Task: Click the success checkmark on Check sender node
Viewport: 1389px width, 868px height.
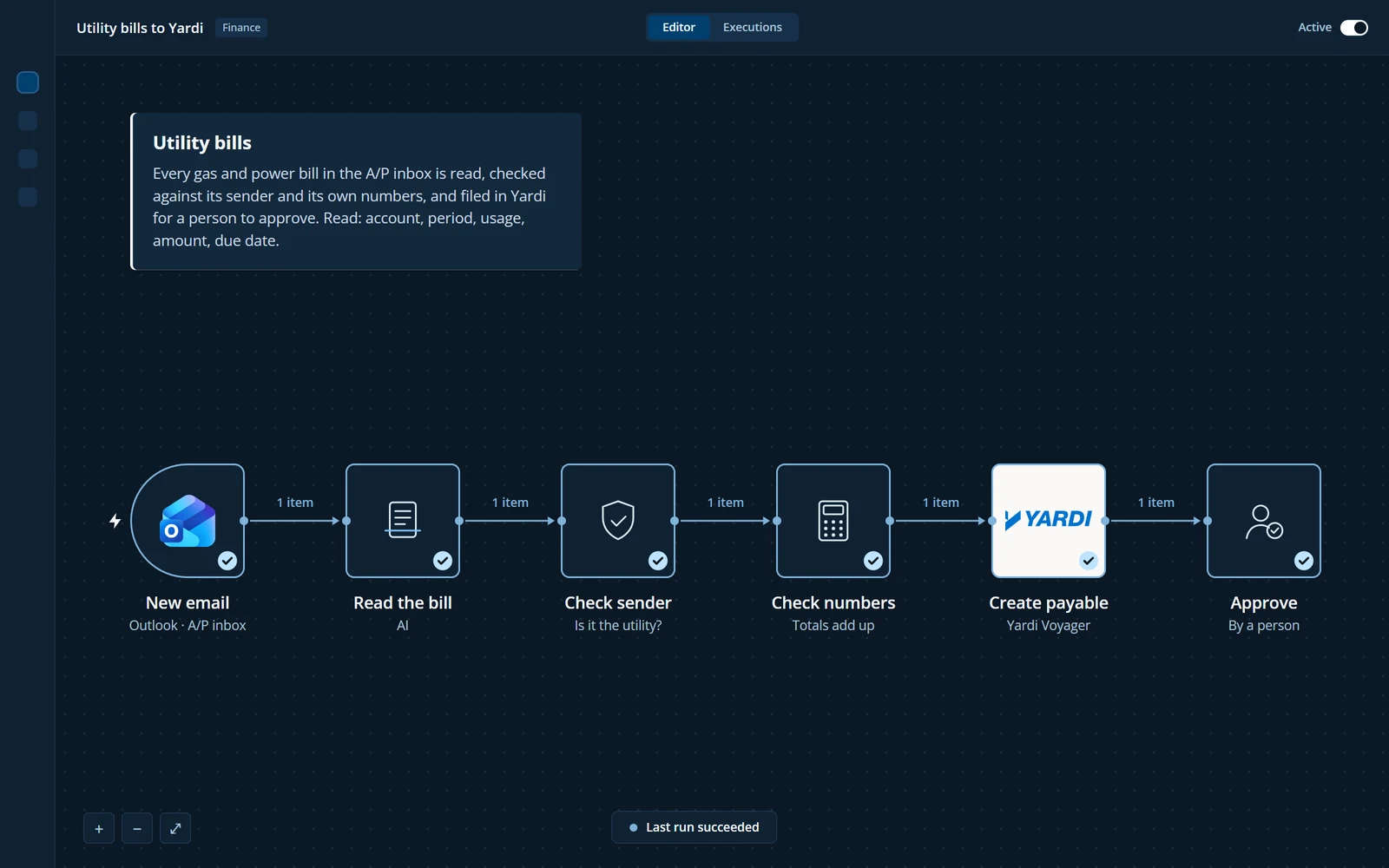Action: [x=658, y=561]
